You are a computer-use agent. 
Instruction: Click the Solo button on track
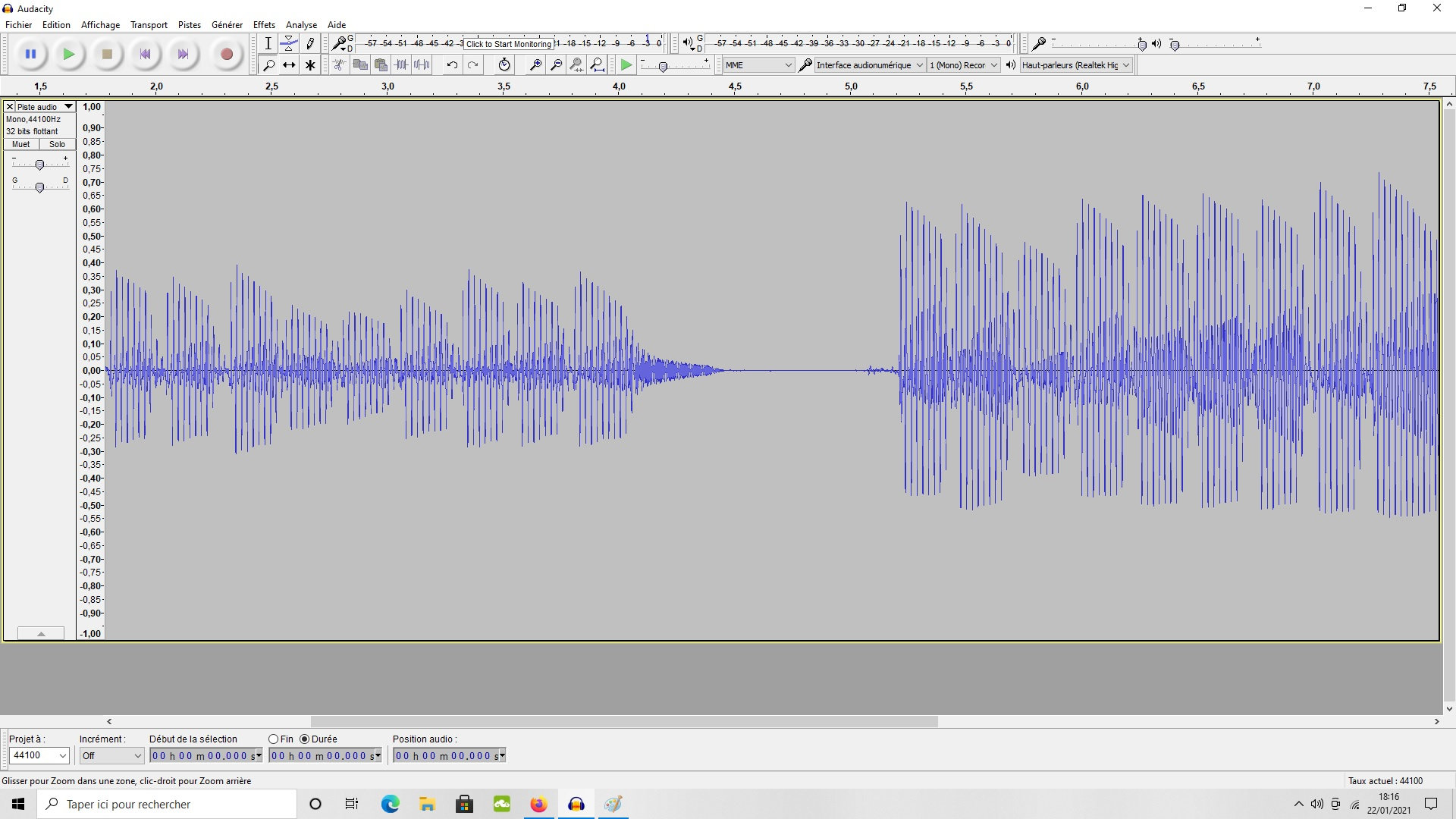coord(58,144)
